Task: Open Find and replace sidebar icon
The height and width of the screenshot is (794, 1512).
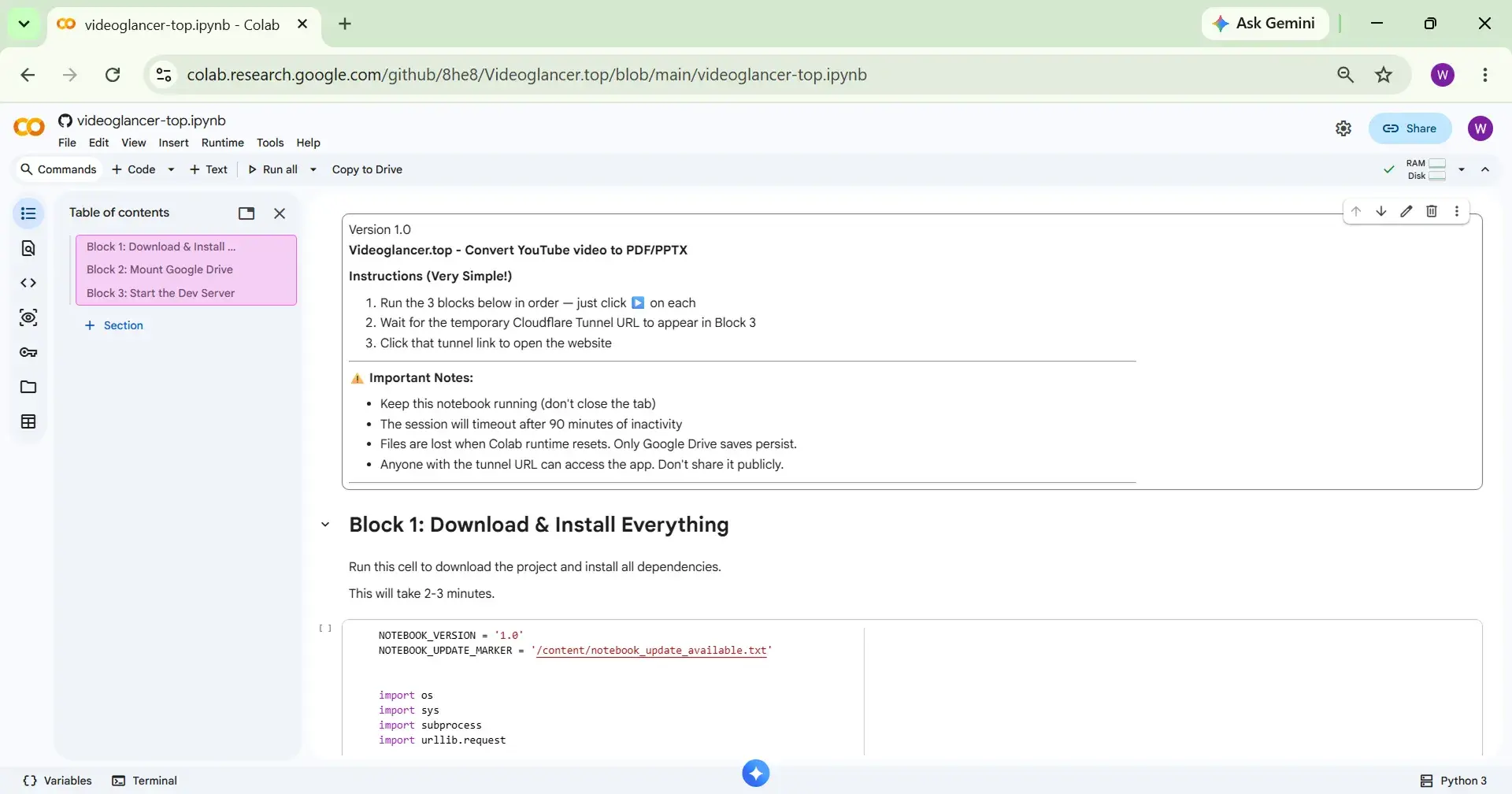Action: pyautogui.click(x=28, y=248)
